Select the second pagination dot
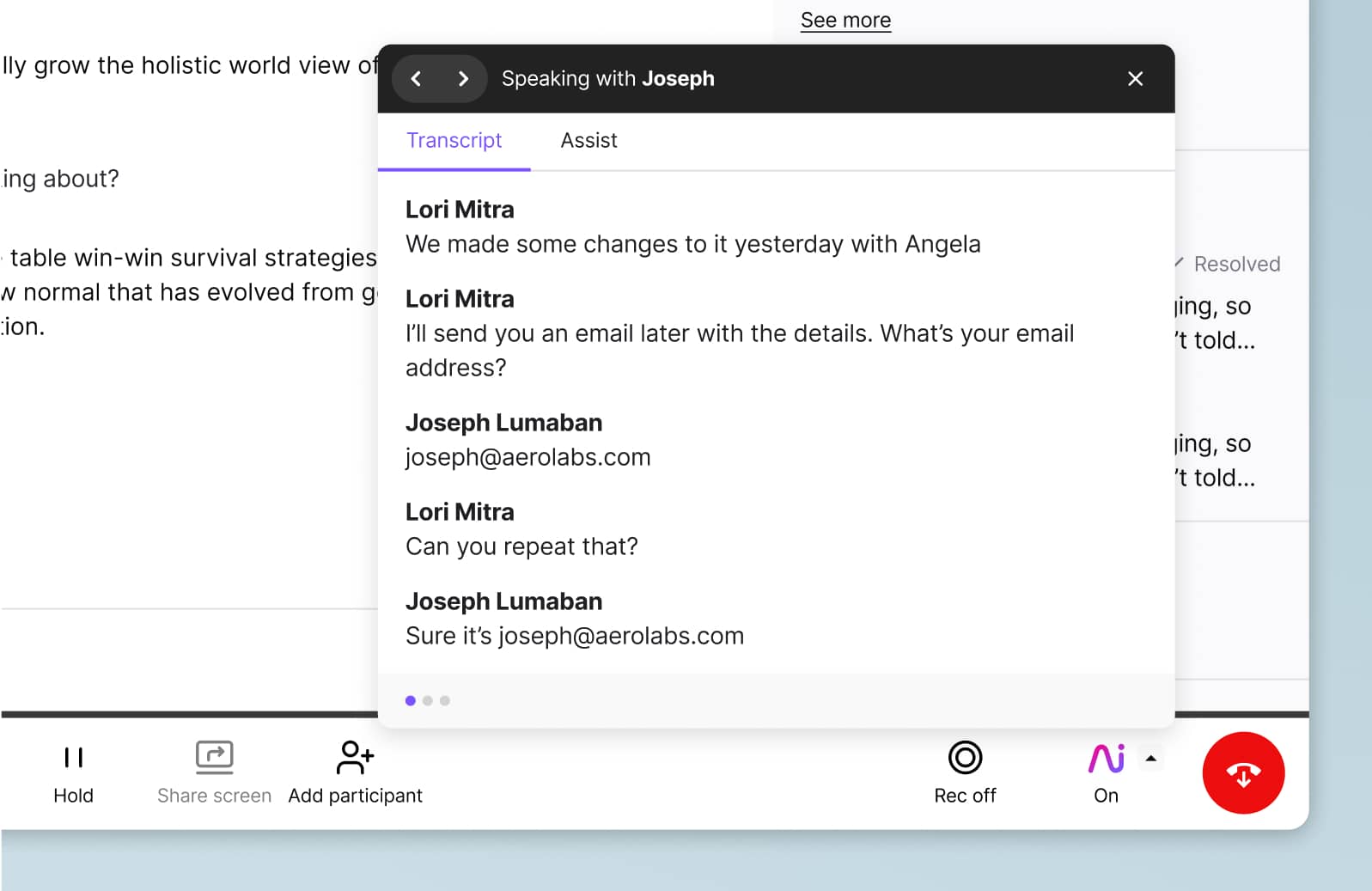The image size is (1372, 891). [428, 701]
